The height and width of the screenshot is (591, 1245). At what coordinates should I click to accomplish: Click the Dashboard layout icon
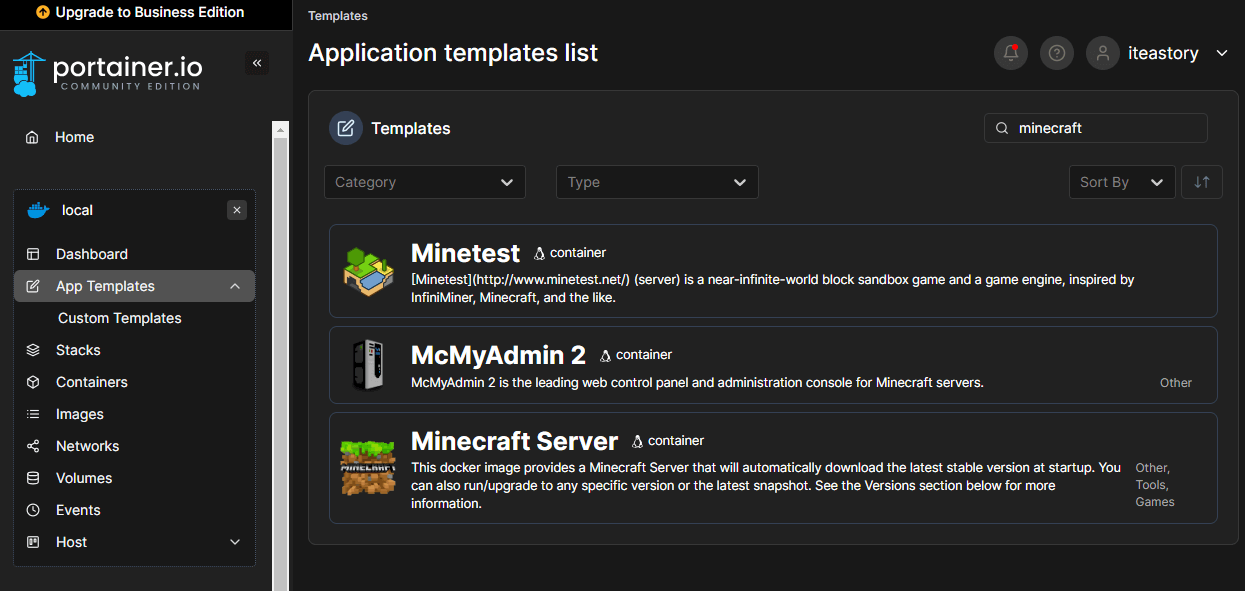click(33, 254)
